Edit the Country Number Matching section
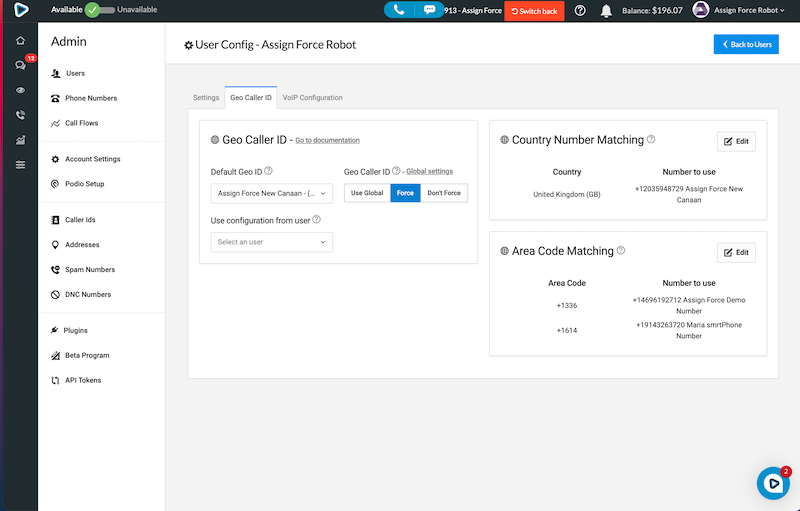Screen dimensions: 800x511 click(735, 142)
